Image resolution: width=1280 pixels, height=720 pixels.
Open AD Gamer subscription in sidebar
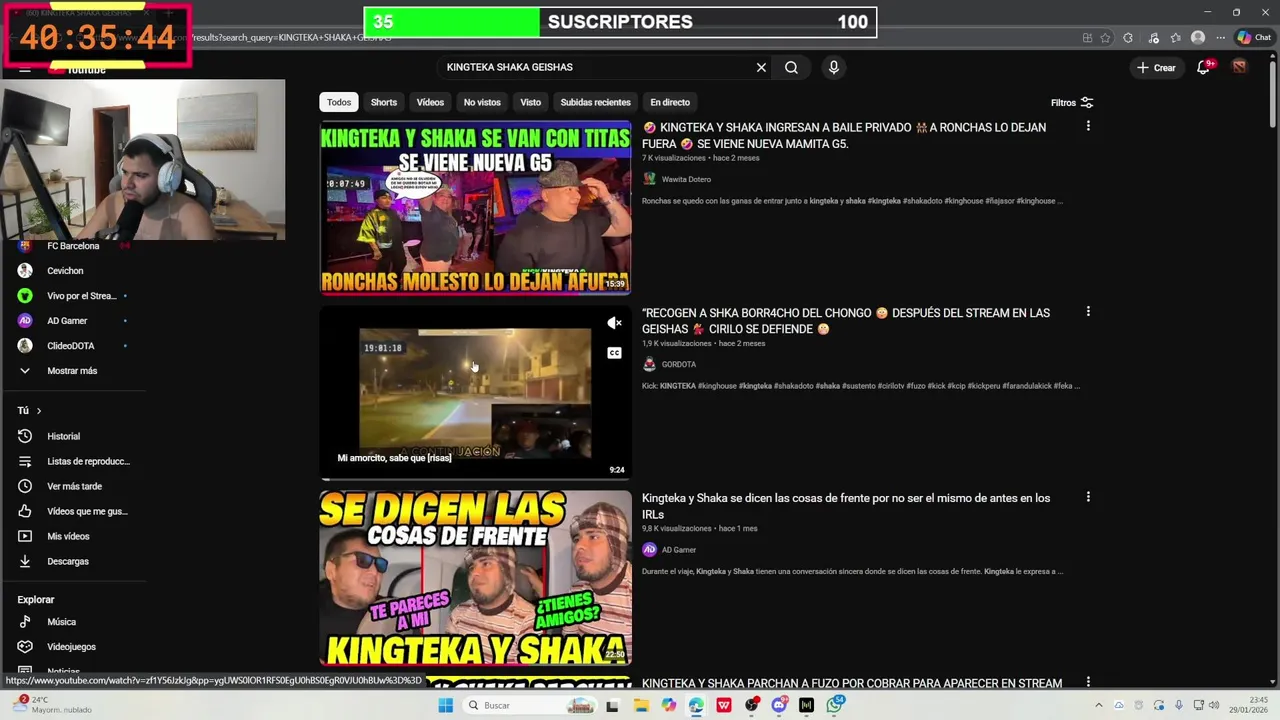coord(67,321)
